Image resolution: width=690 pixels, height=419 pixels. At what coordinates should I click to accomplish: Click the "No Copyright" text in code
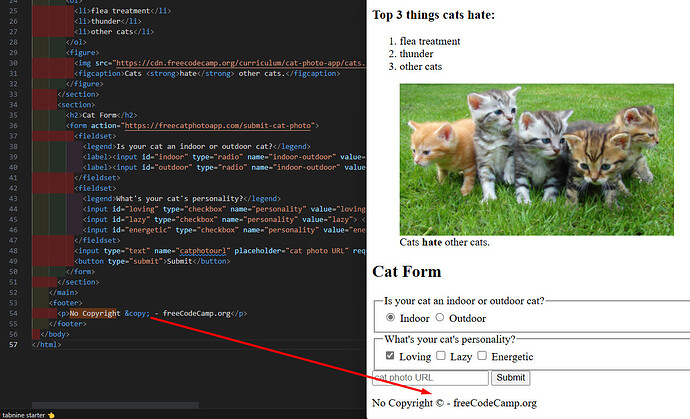click(95, 313)
